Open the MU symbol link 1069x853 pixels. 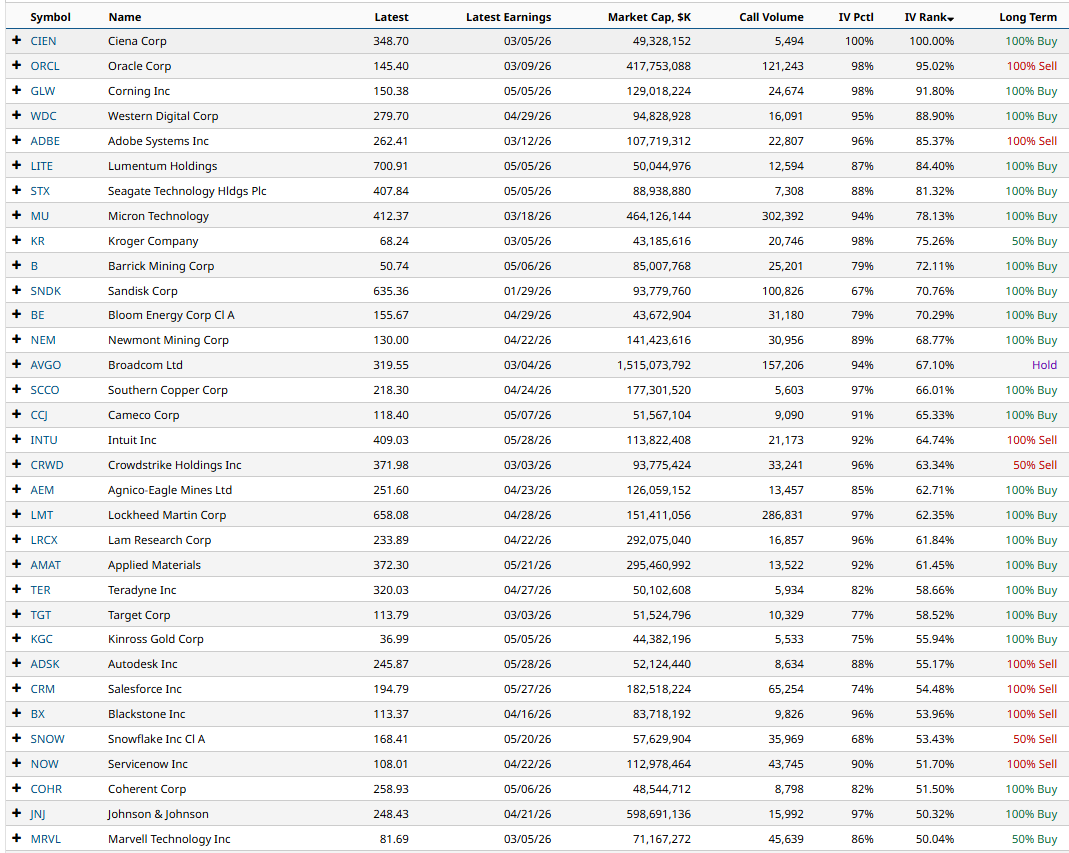(40, 216)
